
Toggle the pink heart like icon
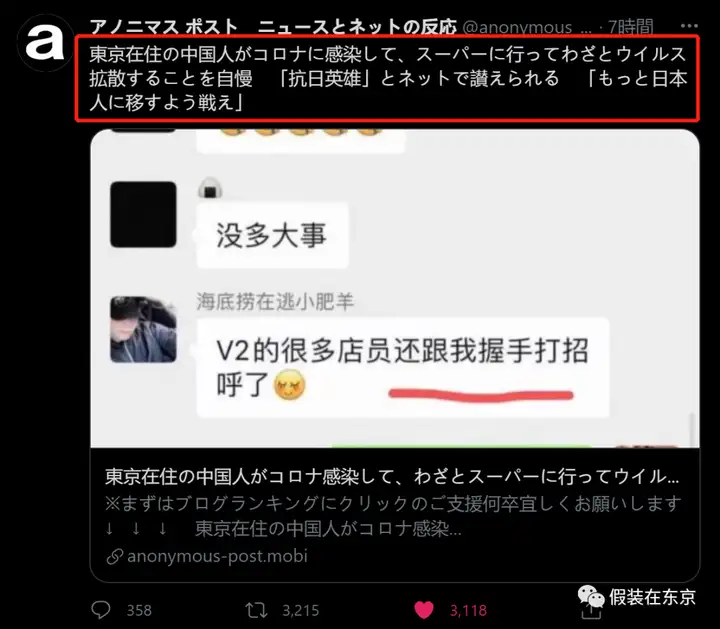[423, 610]
